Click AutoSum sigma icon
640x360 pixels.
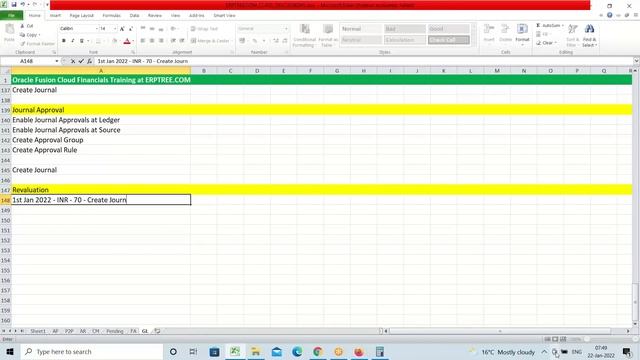pyautogui.click(x=538, y=25)
